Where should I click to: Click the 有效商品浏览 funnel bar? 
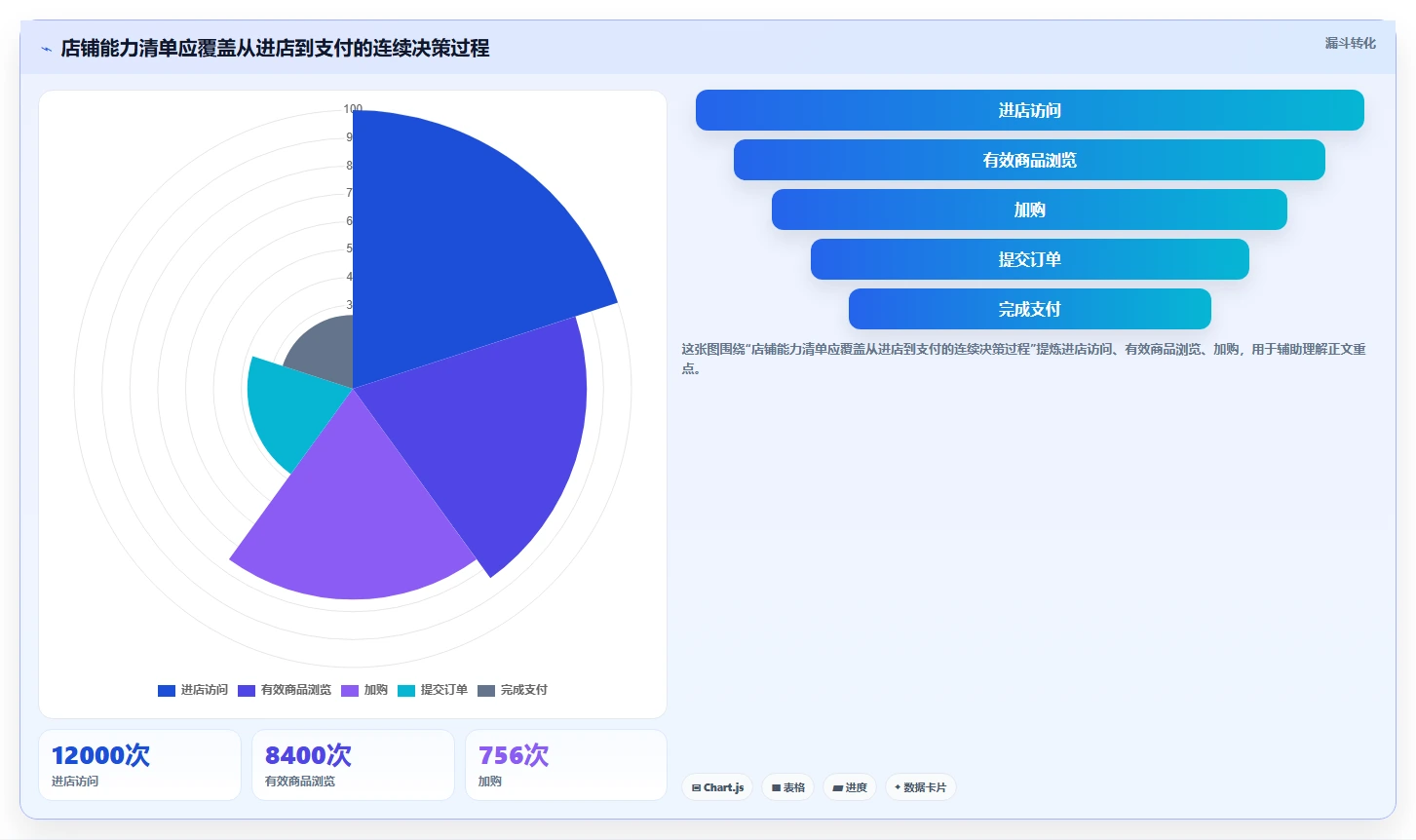[1029, 160]
